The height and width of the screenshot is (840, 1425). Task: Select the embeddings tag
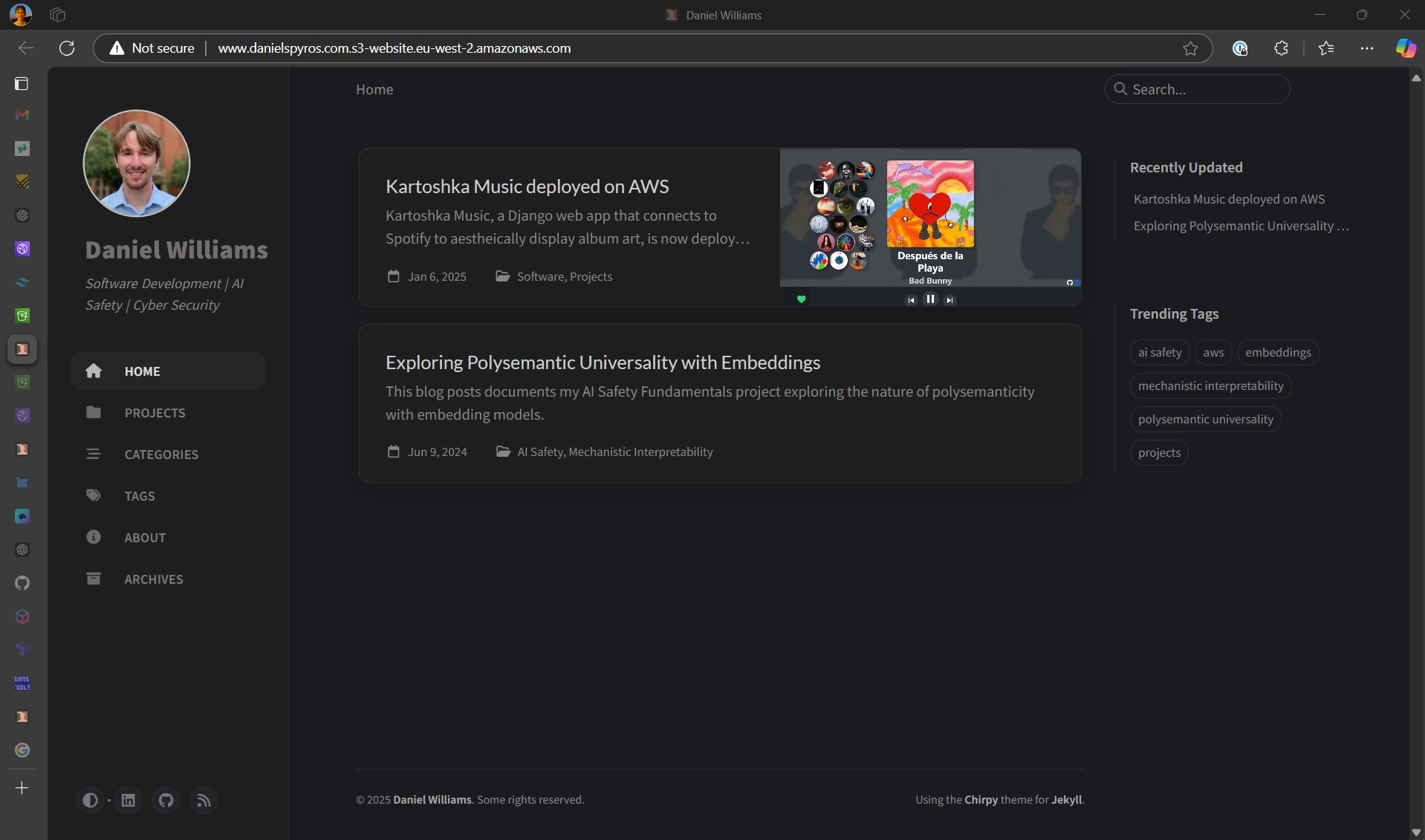(1278, 352)
